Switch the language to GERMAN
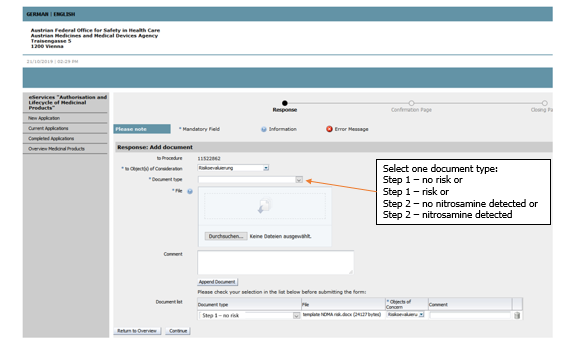 pos(37,14)
